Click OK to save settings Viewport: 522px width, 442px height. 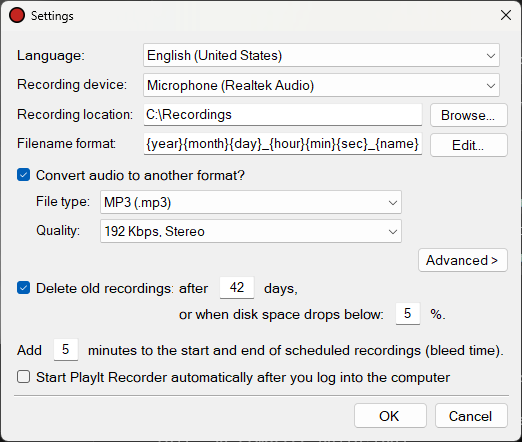[390, 416]
